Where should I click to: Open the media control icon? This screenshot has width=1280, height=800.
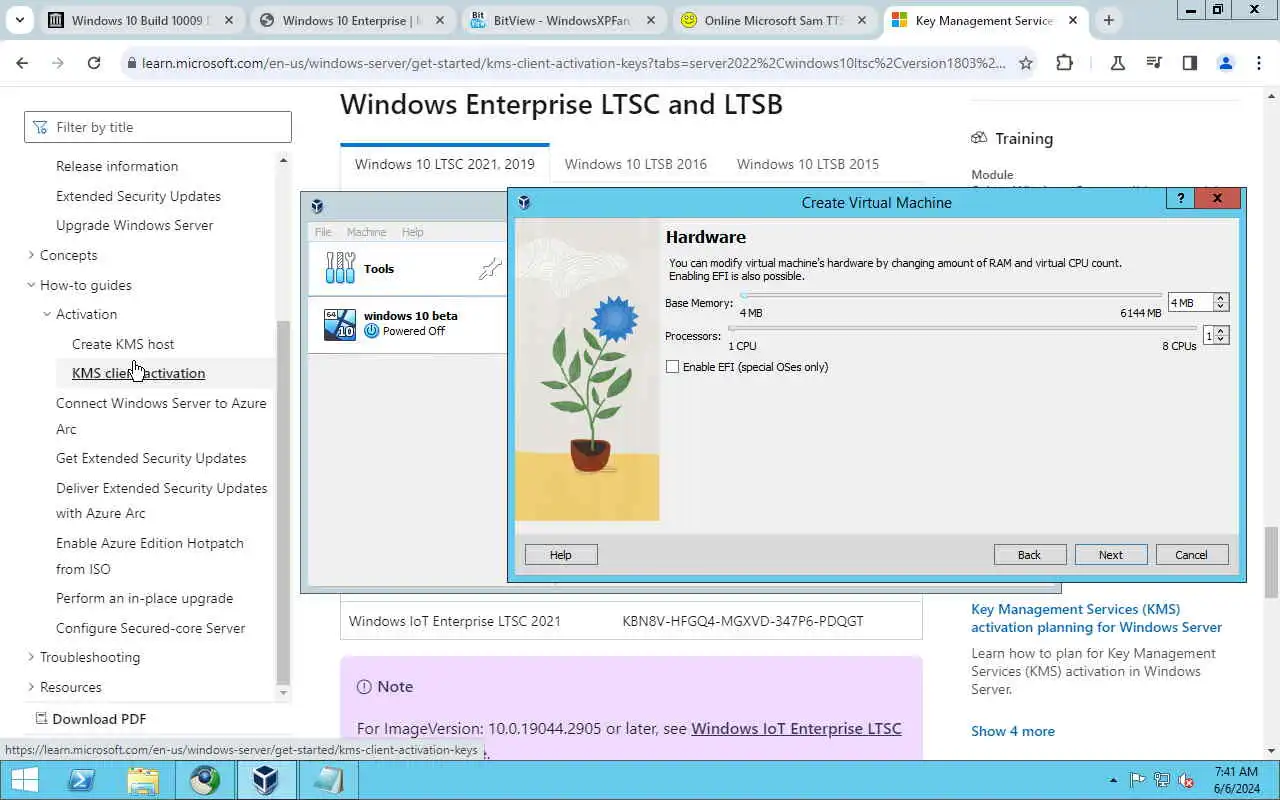(1154, 63)
